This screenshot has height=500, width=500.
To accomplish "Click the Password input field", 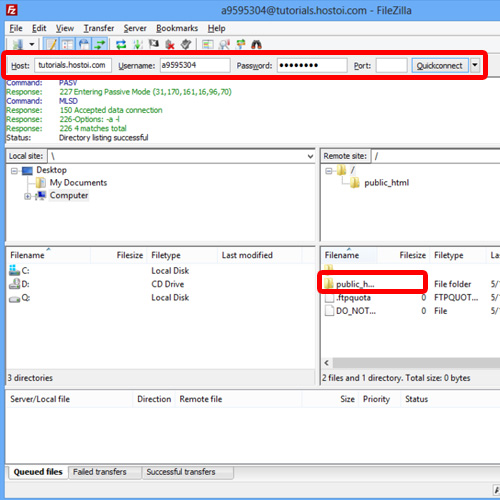I will click(312, 65).
